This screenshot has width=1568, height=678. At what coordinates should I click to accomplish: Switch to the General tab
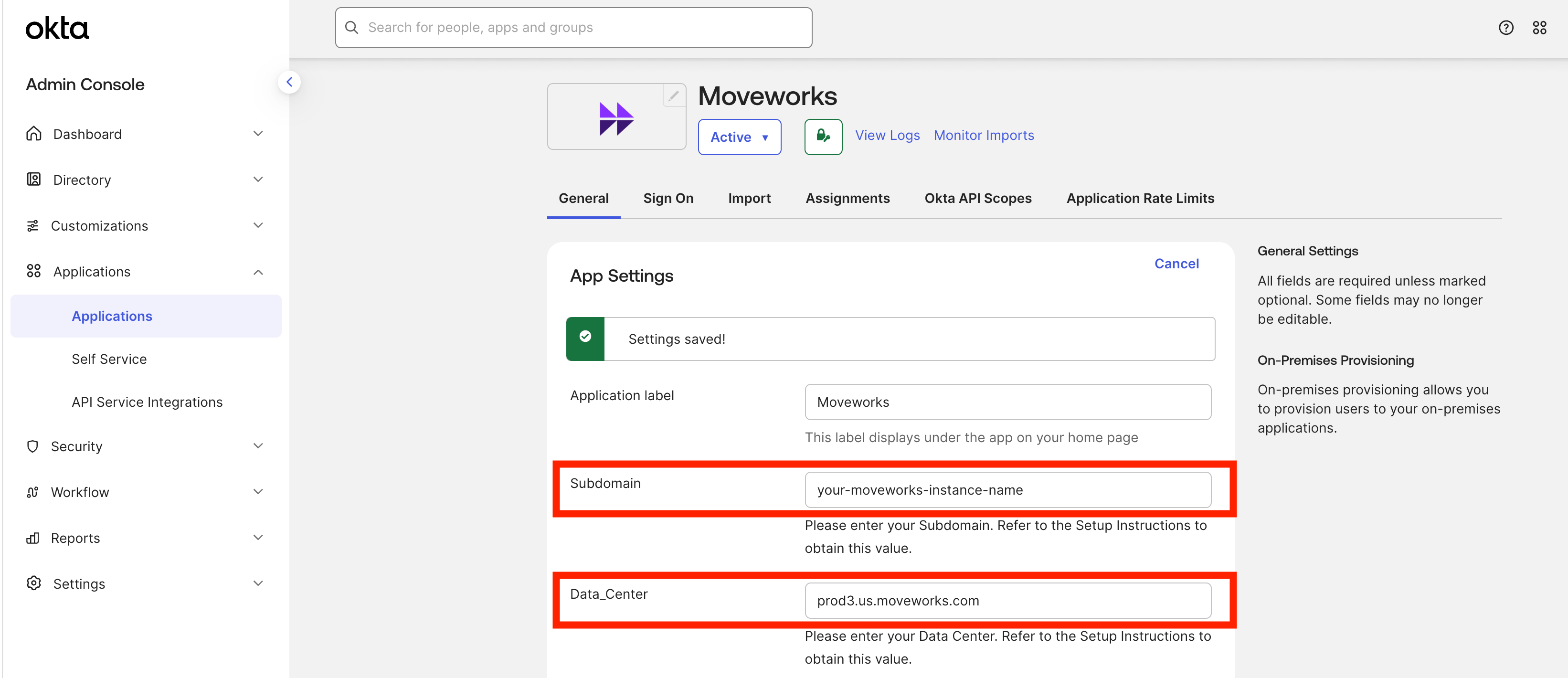[583, 199]
